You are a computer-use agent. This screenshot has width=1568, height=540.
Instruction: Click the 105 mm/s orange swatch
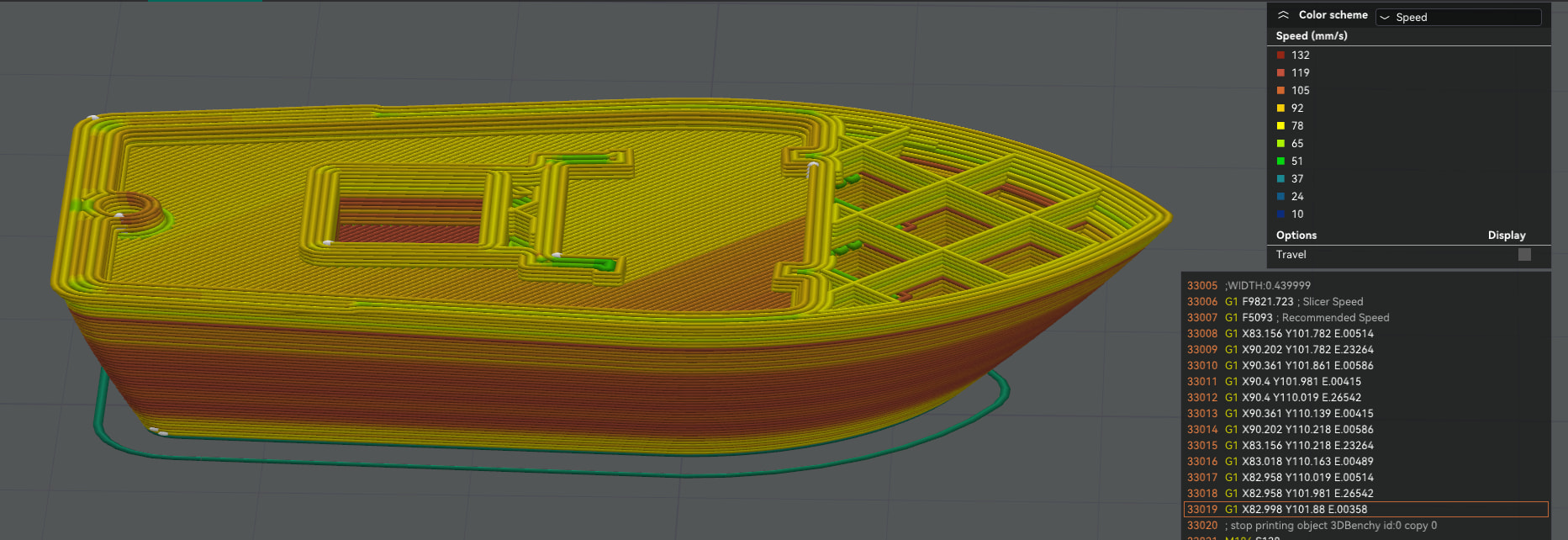(x=1280, y=90)
